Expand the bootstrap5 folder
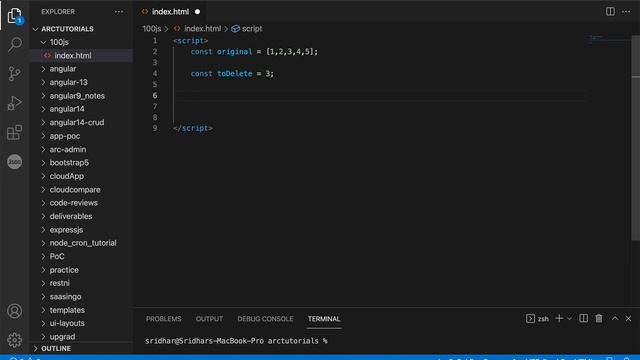Image resolution: width=640 pixels, height=360 pixels. tap(43, 162)
